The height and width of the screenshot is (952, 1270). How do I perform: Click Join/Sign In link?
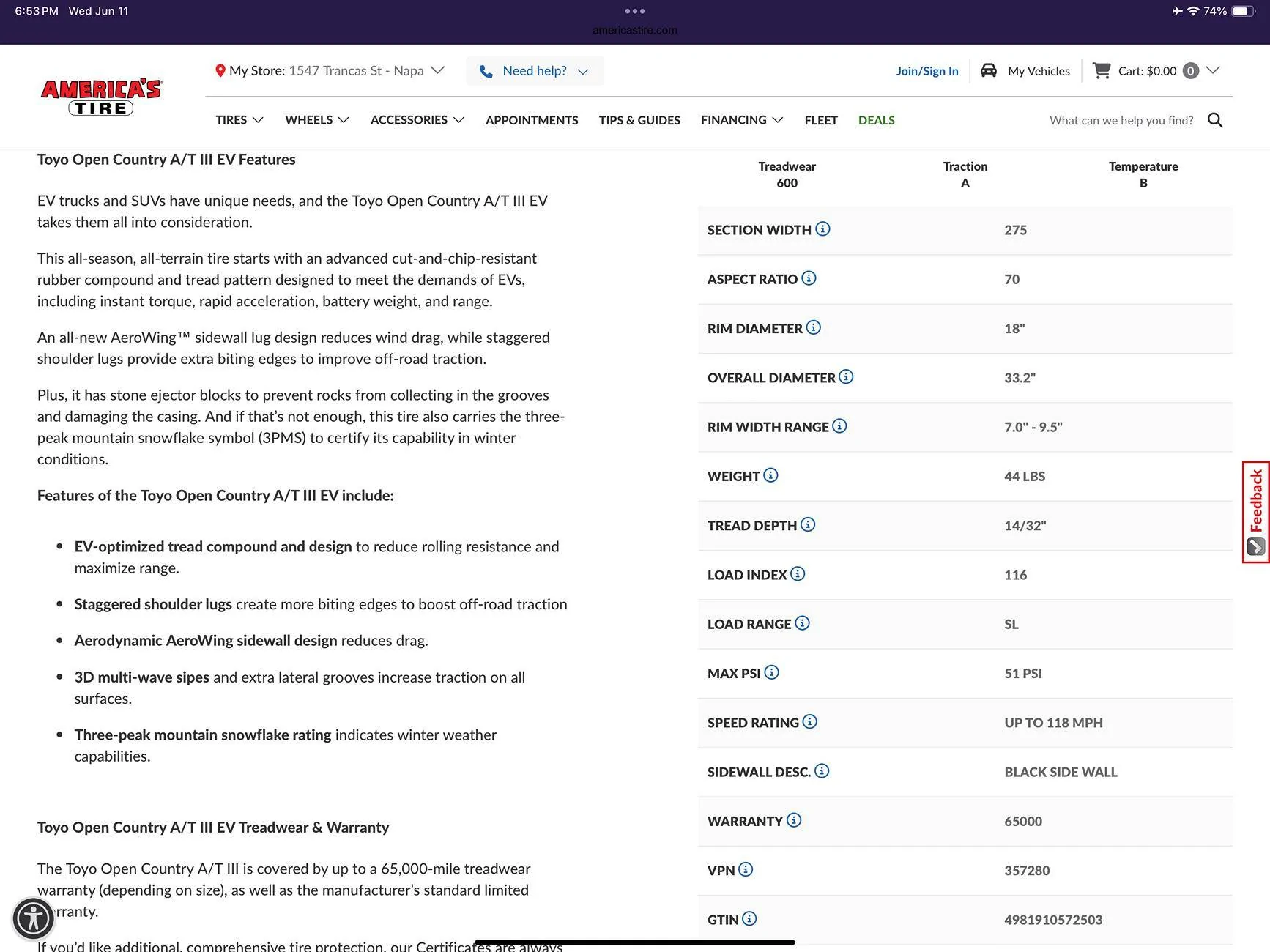pyautogui.click(x=926, y=71)
